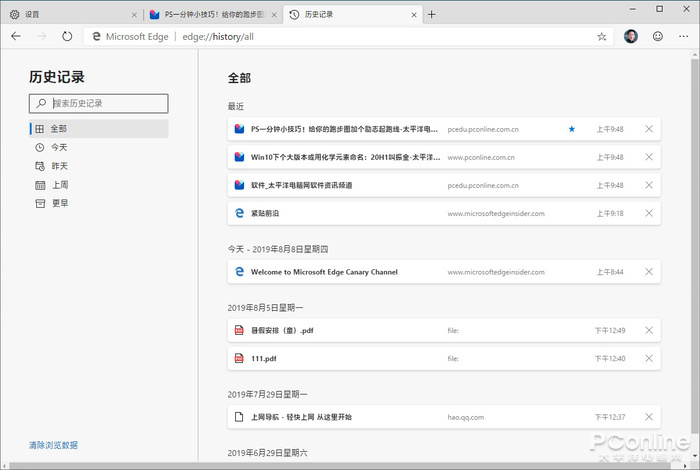
Task: Open Welcome to Microsoft Edge Canary Channel entry
Action: coord(324,272)
